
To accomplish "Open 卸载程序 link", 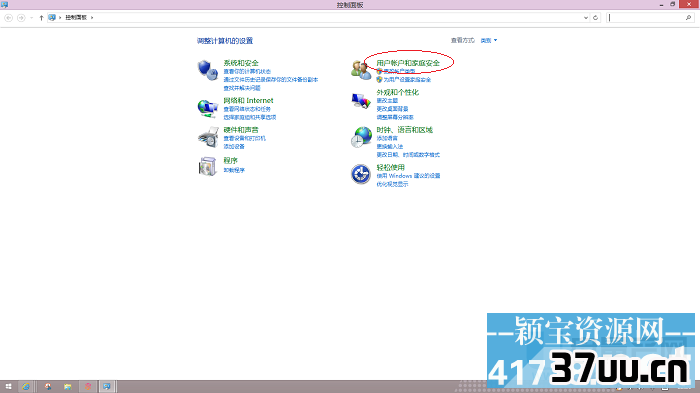I will point(234,170).
